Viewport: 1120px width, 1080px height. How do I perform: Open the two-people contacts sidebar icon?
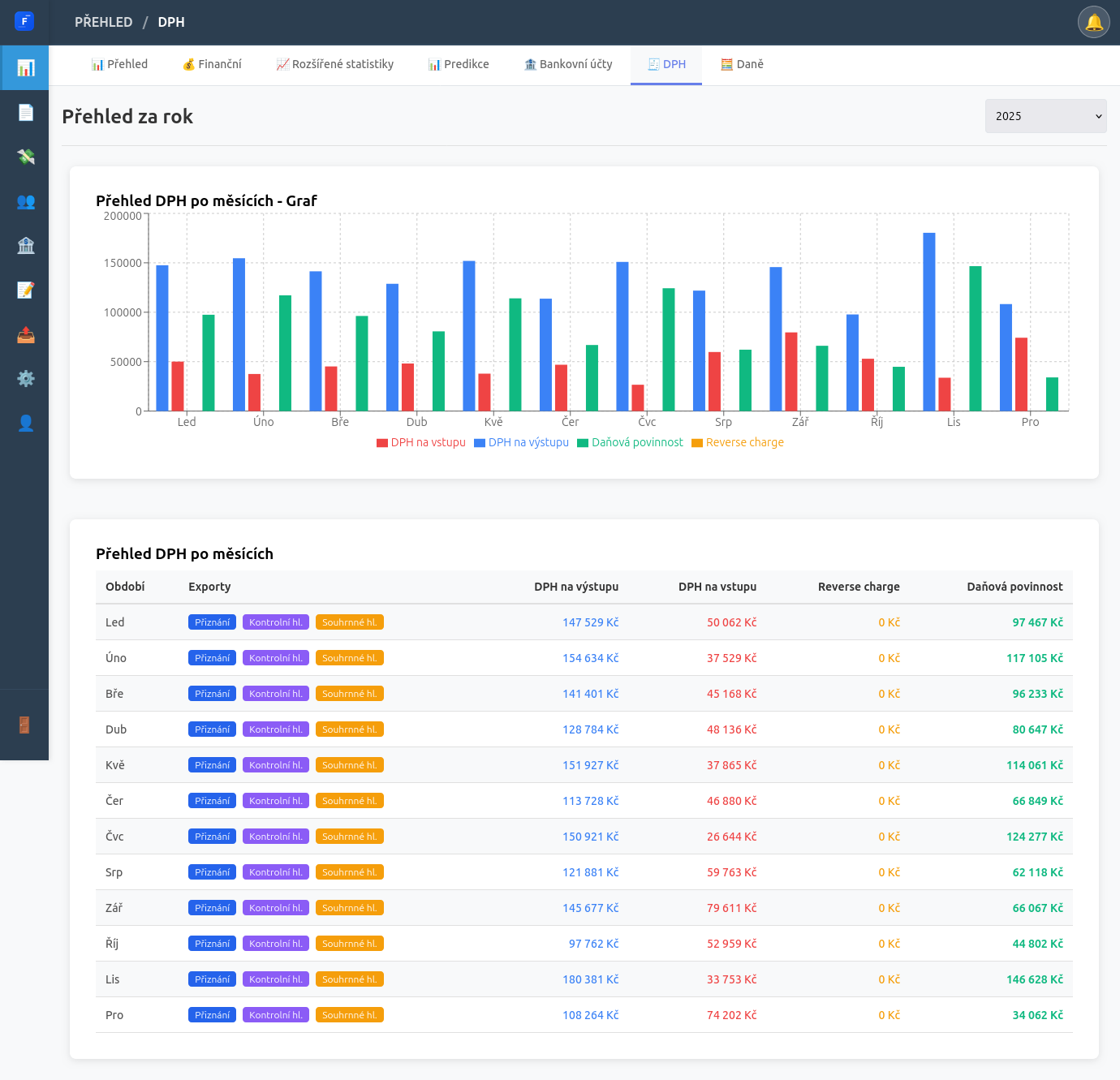(25, 201)
